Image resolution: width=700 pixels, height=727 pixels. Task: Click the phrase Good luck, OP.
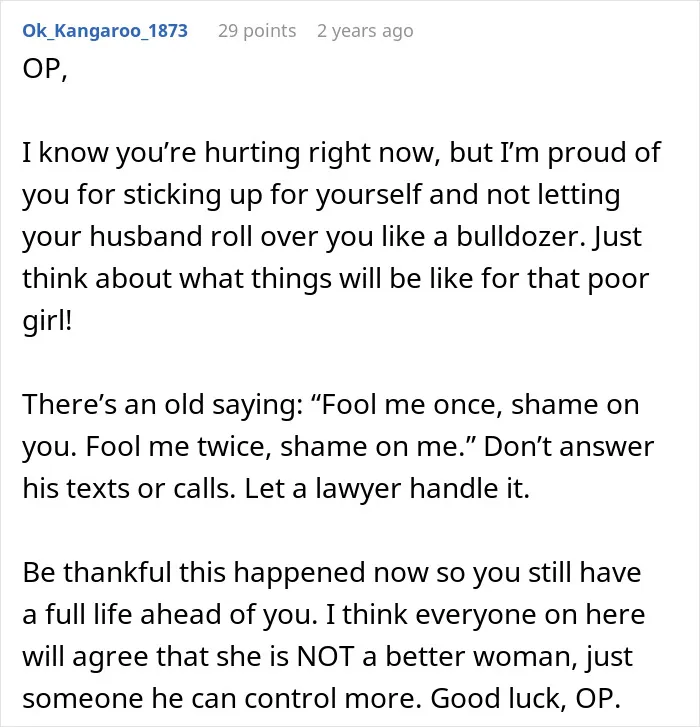[526, 698]
